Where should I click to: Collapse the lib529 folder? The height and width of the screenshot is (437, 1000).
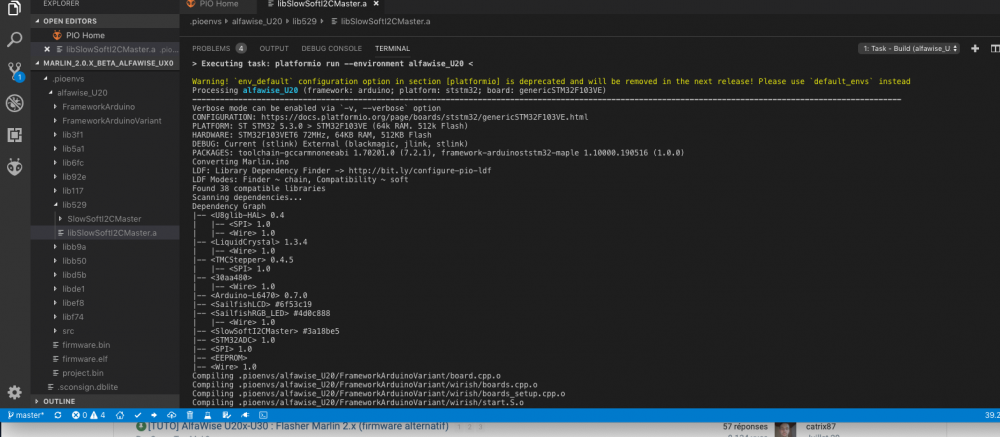(74, 205)
